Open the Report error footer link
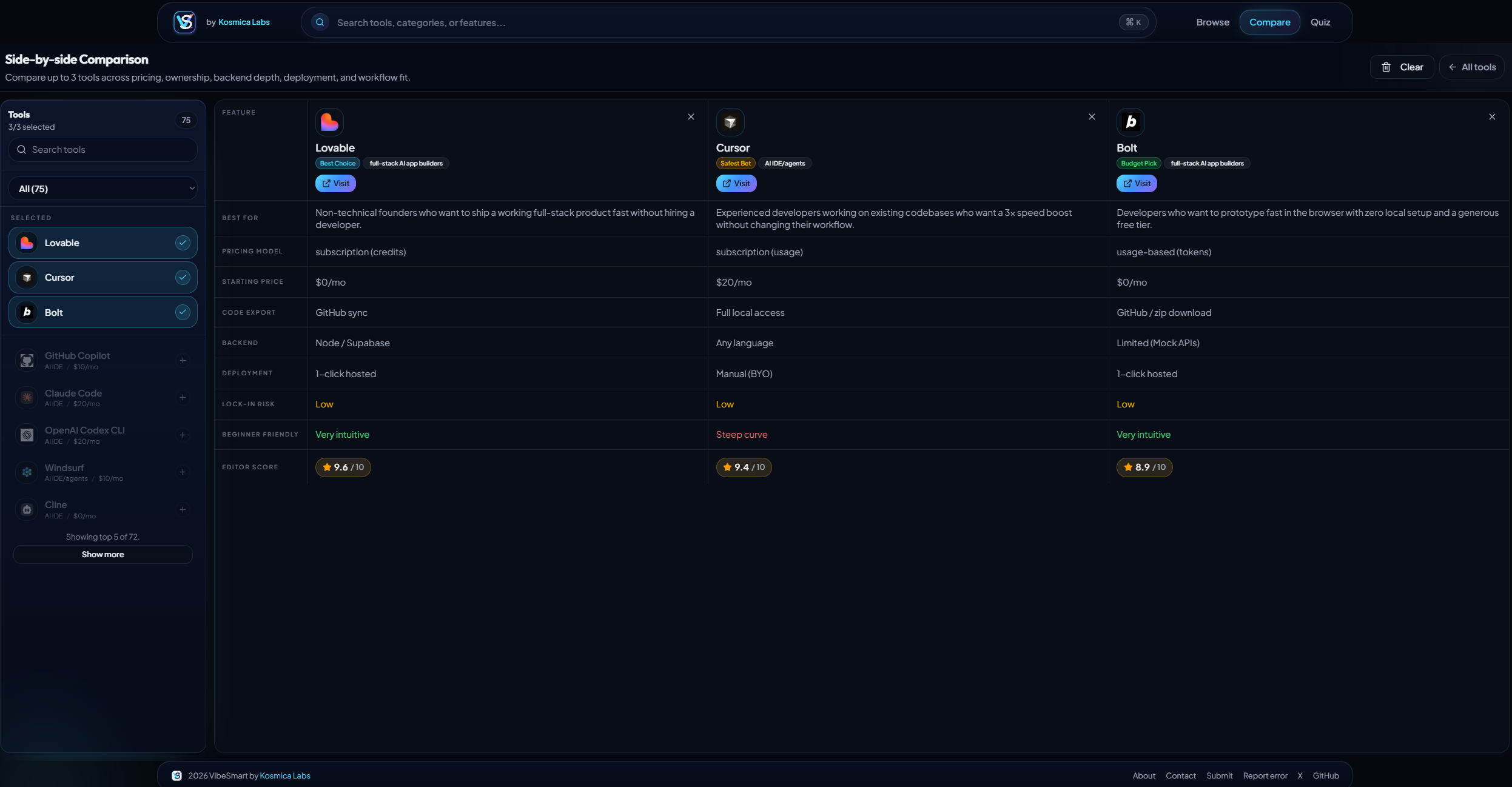This screenshot has height=787, width=1512. click(x=1265, y=775)
